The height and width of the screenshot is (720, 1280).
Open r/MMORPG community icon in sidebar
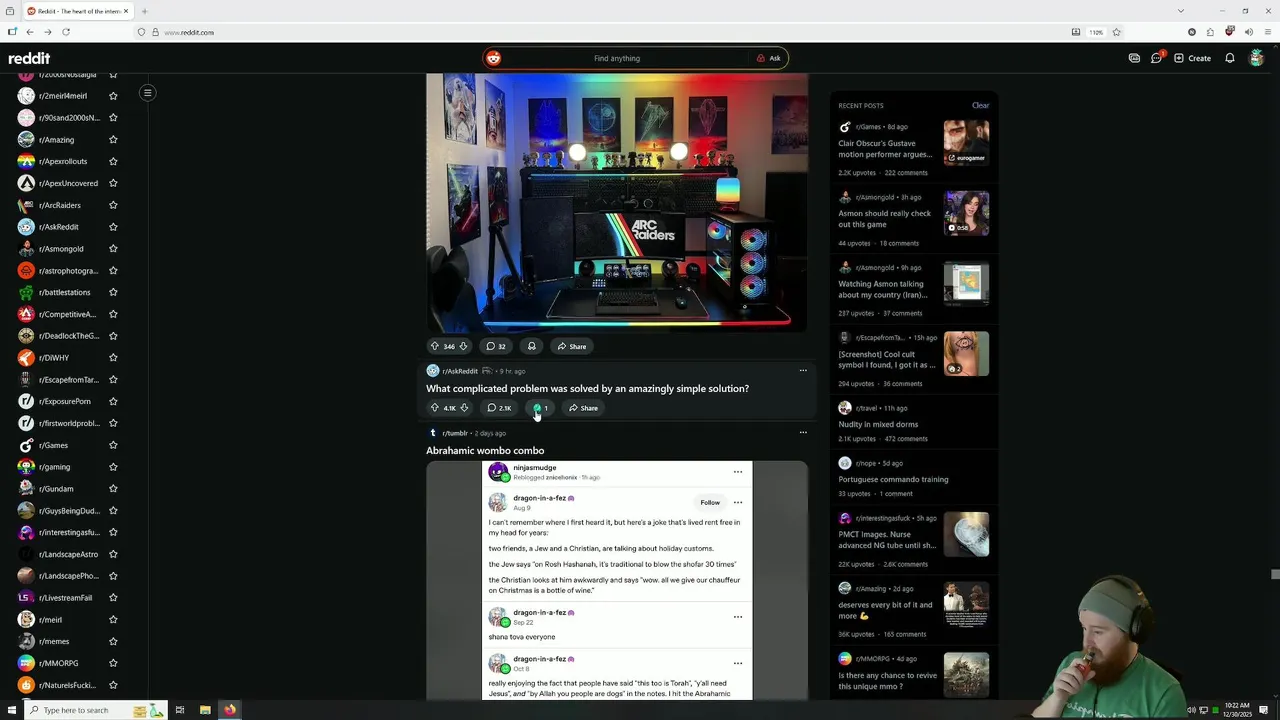coord(26,663)
